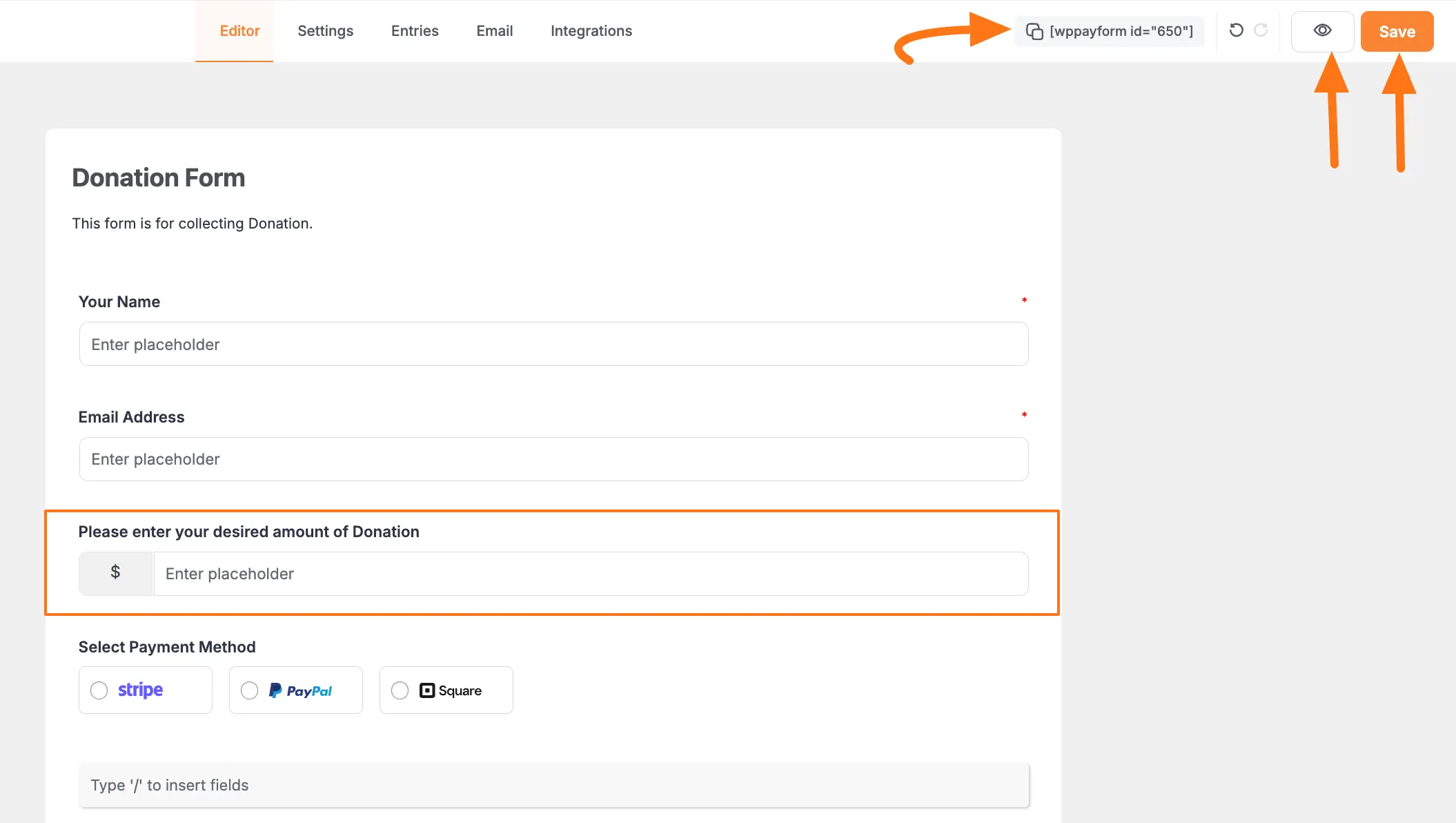
Task: Click the wppayform id 650 shortcode chip
Action: coord(1121,31)
